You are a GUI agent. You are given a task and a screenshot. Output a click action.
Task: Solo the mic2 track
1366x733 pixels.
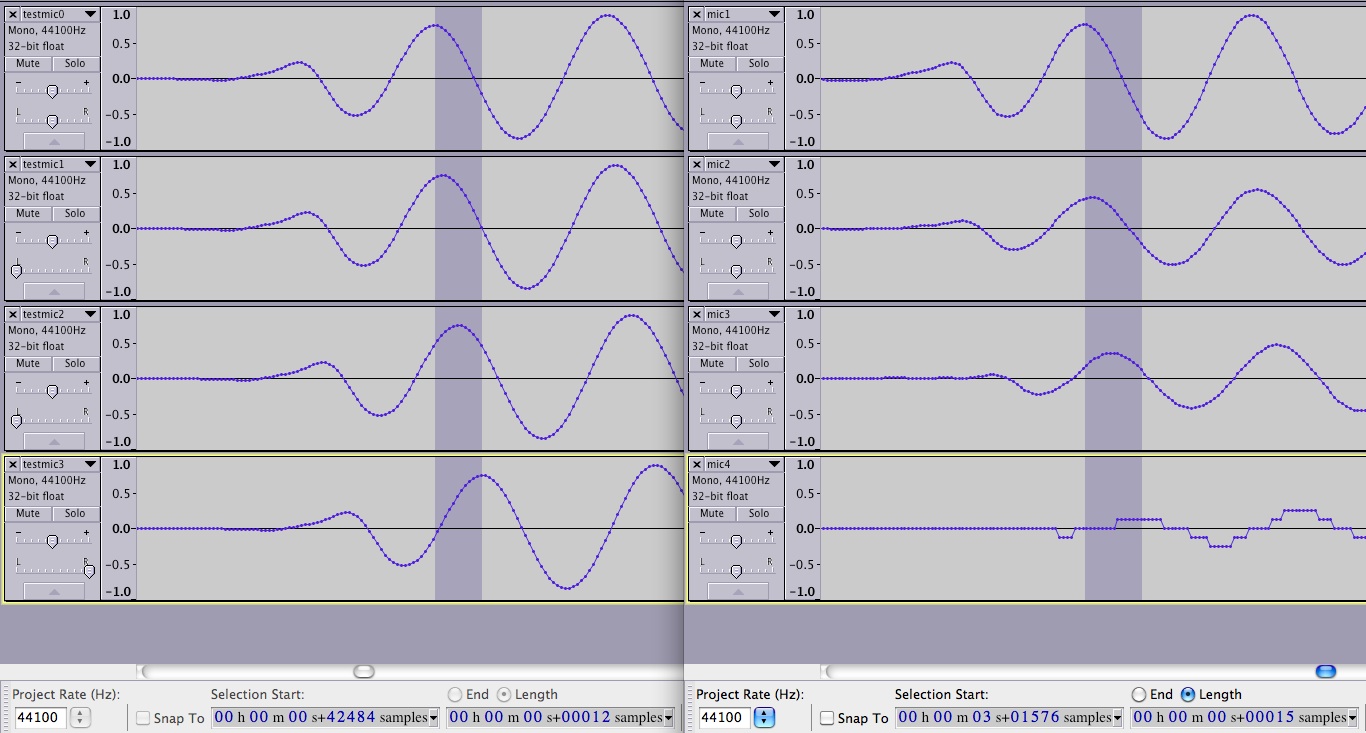(x=759, y=213)
